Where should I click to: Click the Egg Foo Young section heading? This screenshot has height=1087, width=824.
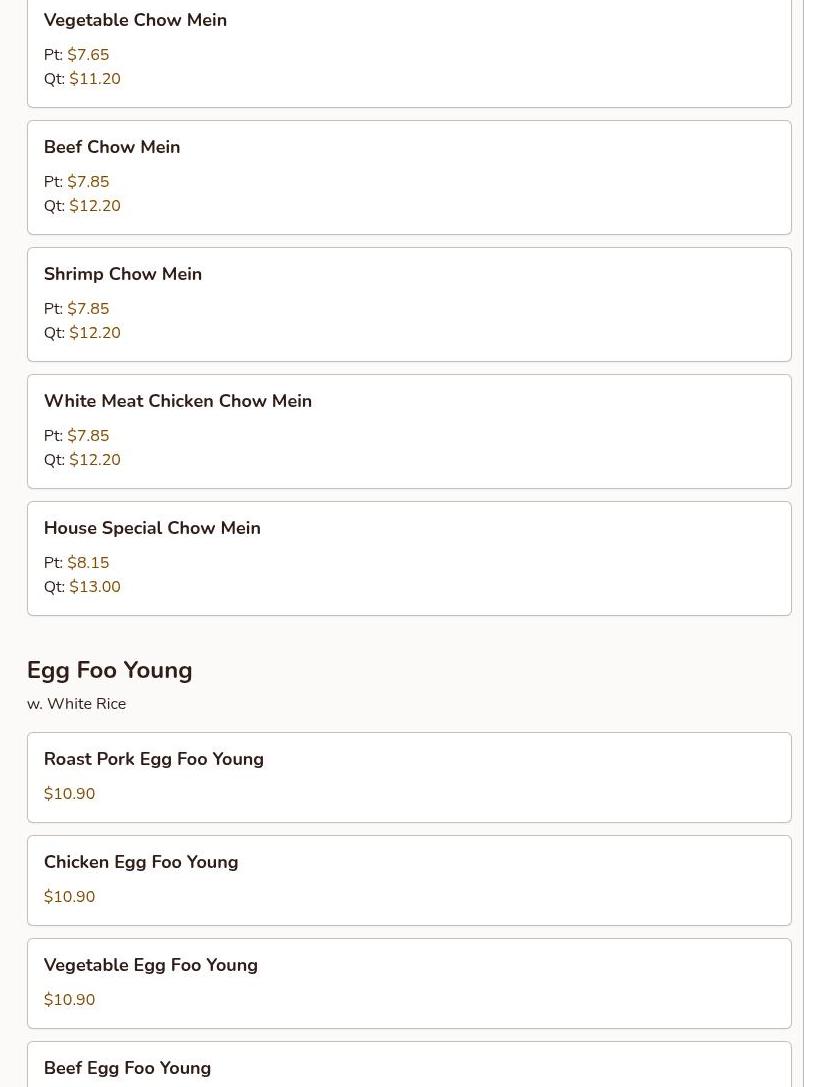click(109, 670)
